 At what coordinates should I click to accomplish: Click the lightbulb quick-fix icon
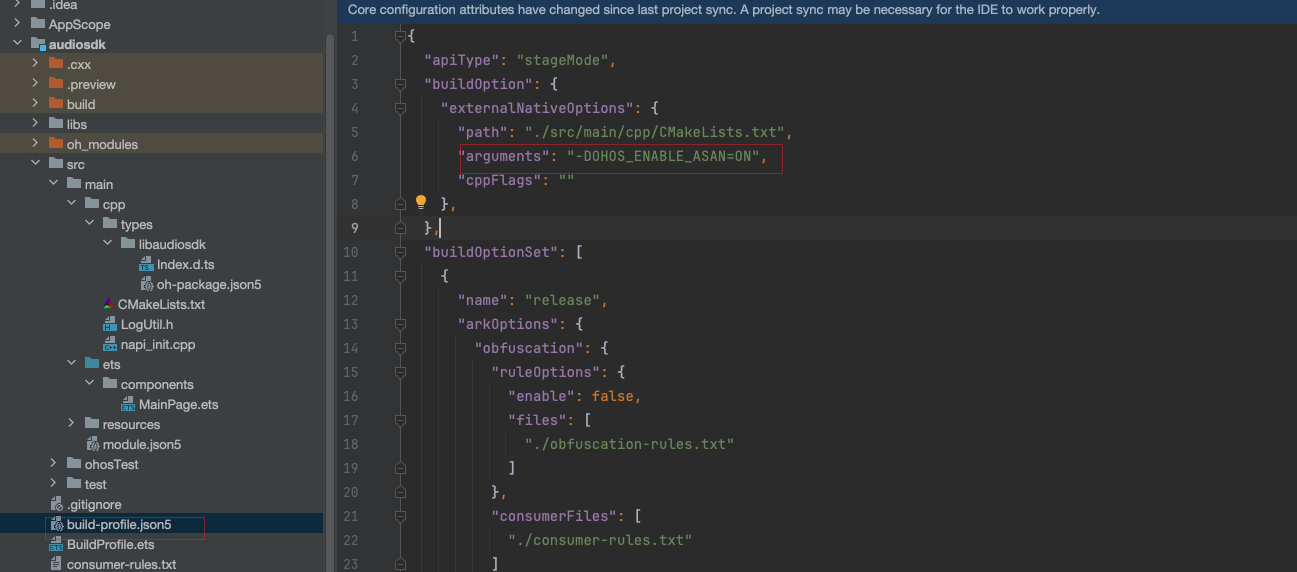(421, 203)
